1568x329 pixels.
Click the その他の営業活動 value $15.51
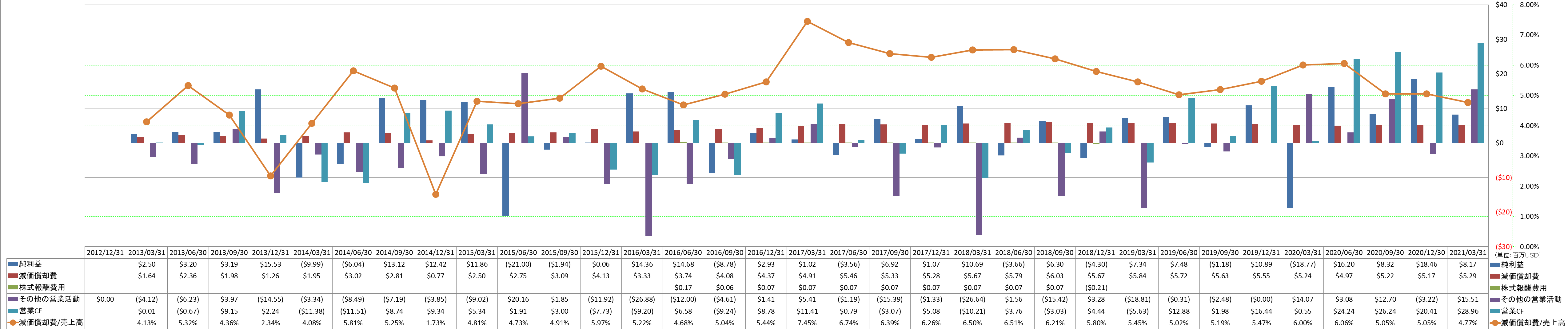(x=1468, y=299)
